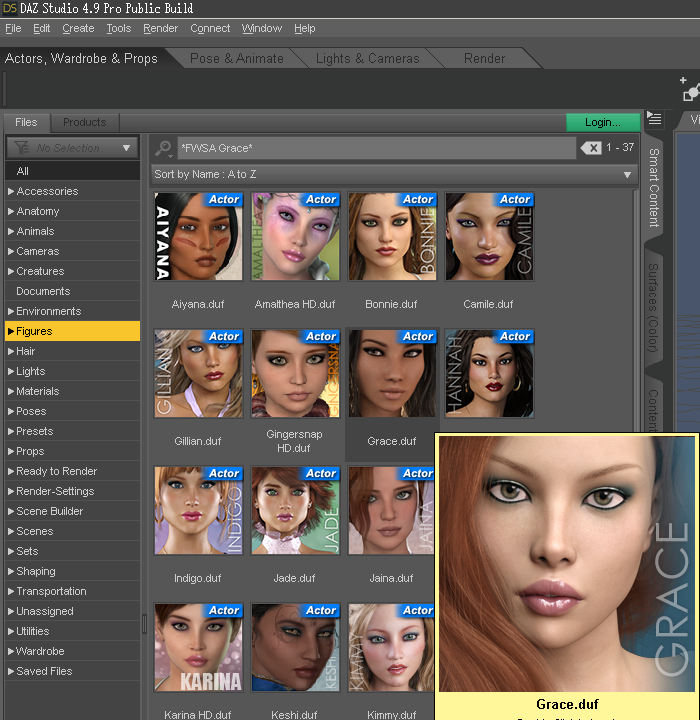
Task: Expand the Hair category arrow
Action: pos(11,351)
